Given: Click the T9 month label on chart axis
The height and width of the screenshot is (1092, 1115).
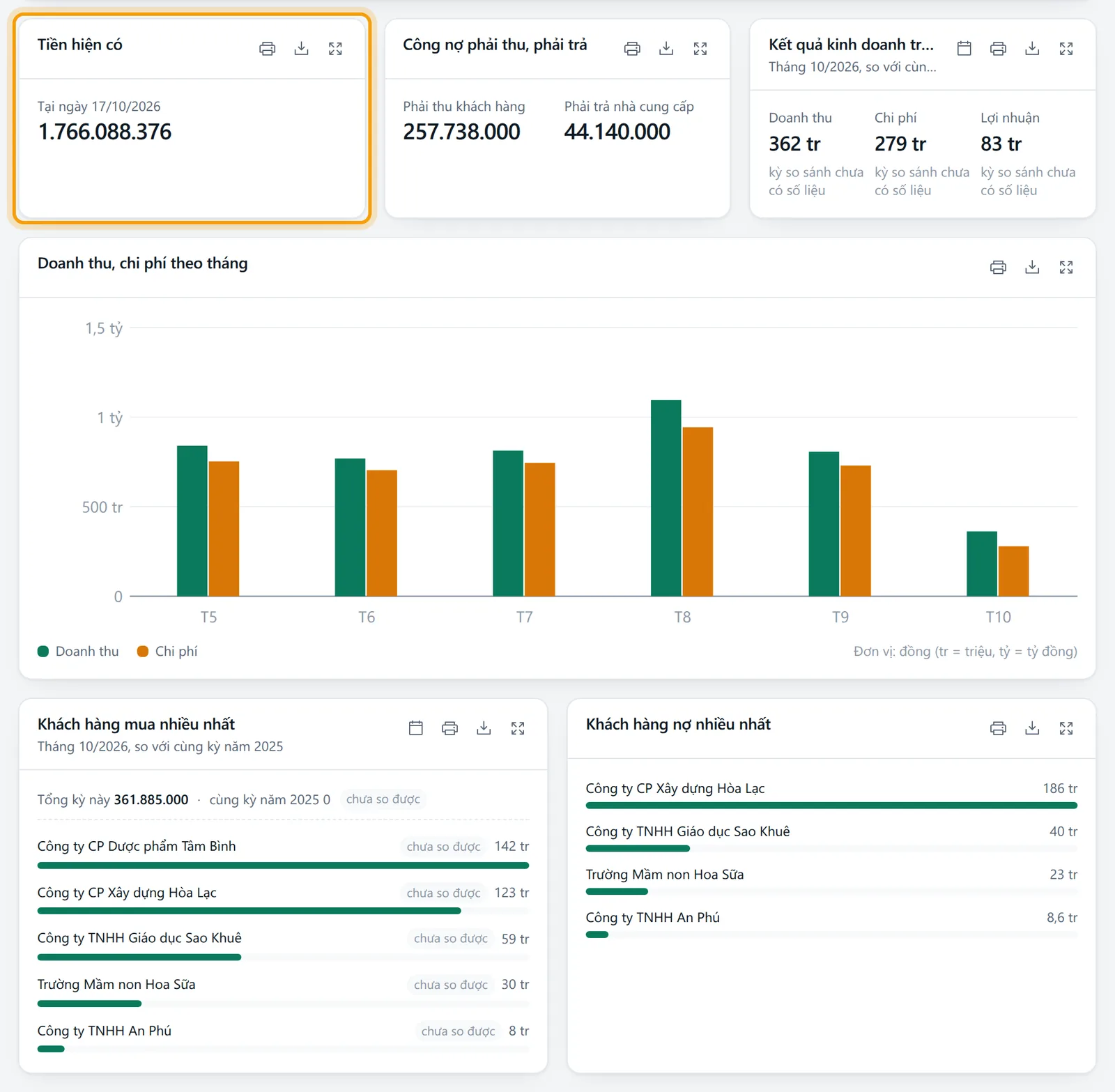Looking at the screenshot, I should [840, 617].
